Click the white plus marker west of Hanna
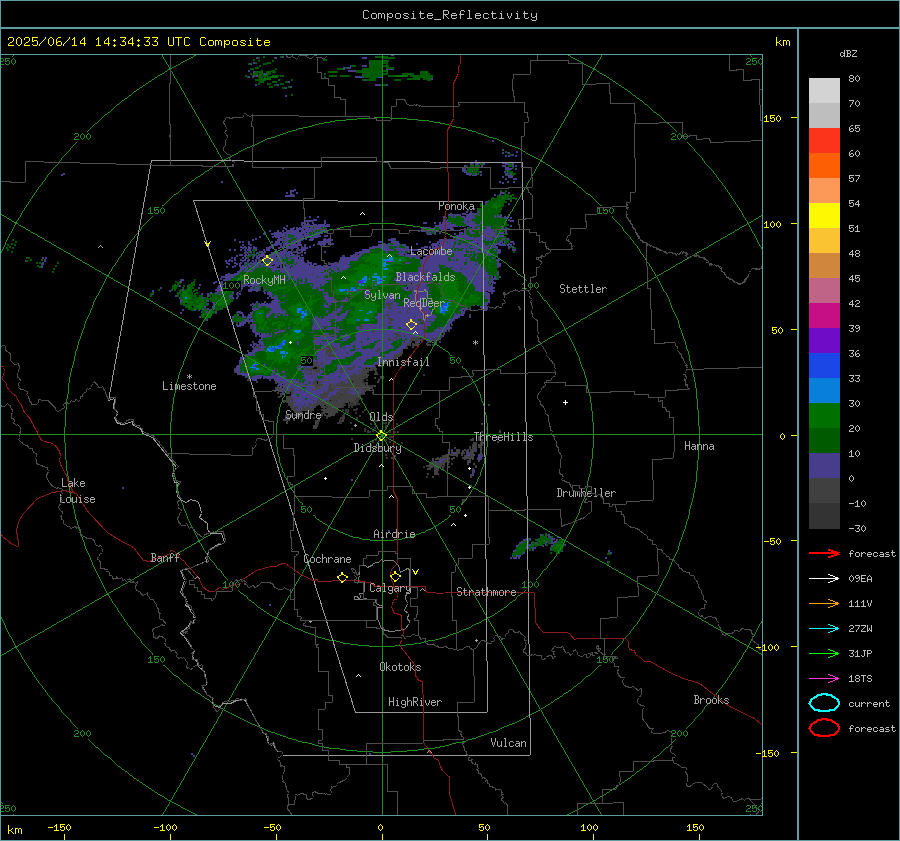This screenshot has width=900, height=841. click(565, 402)
